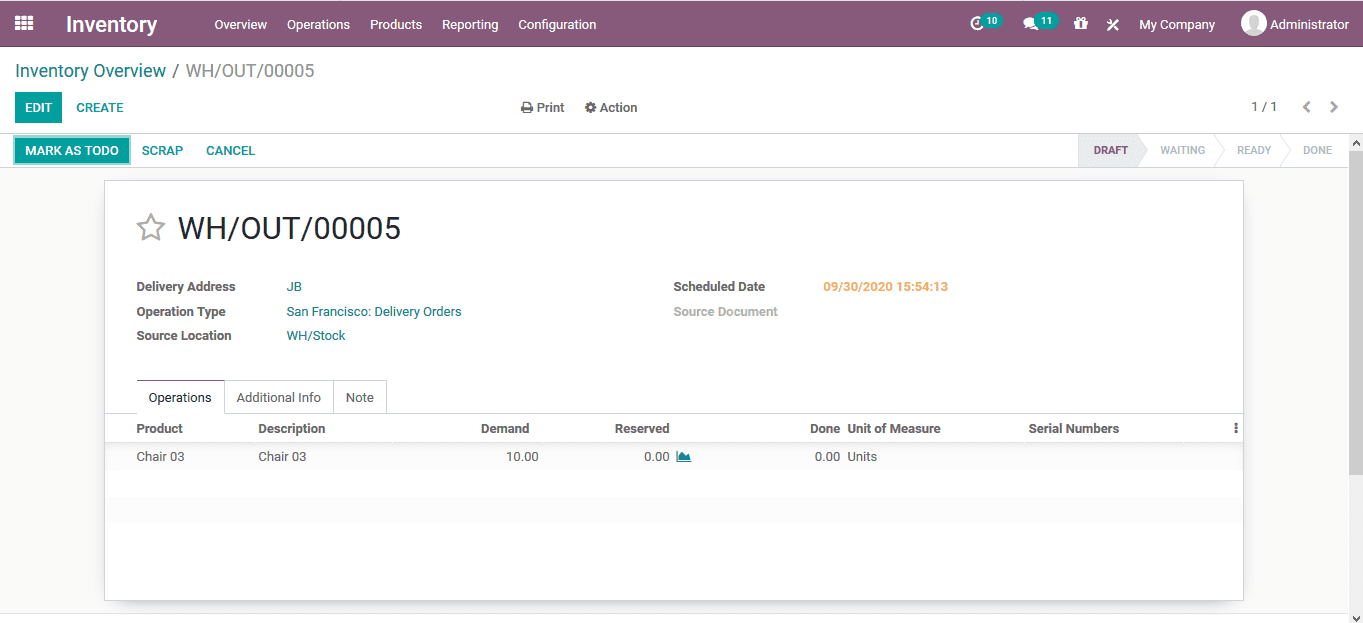Go to next record with pagination arrow
This screenshot has width=1363, height=623.
click(1333, 106)
